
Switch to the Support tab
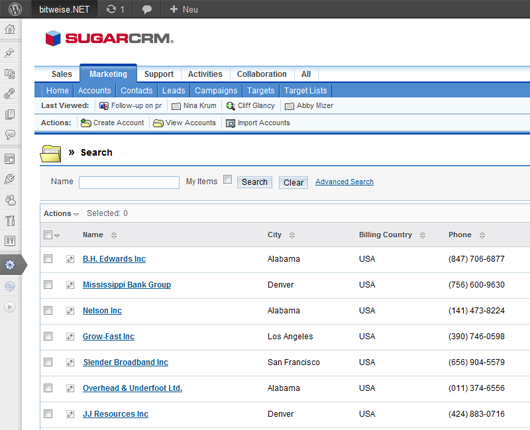159,74
